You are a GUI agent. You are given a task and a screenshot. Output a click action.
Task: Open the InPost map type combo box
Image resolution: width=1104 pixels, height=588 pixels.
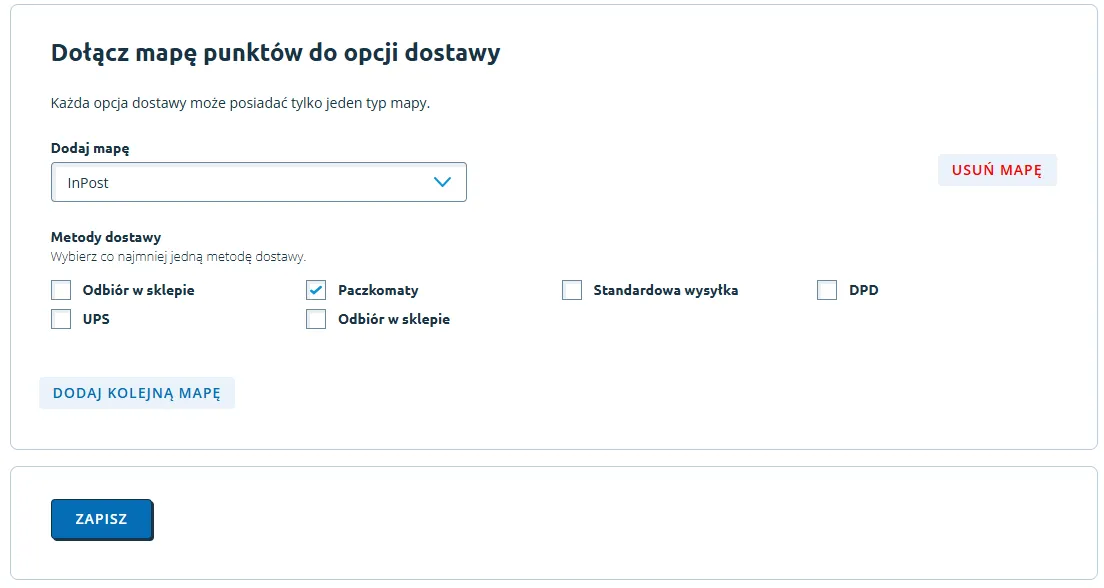(x=240, y=182)
